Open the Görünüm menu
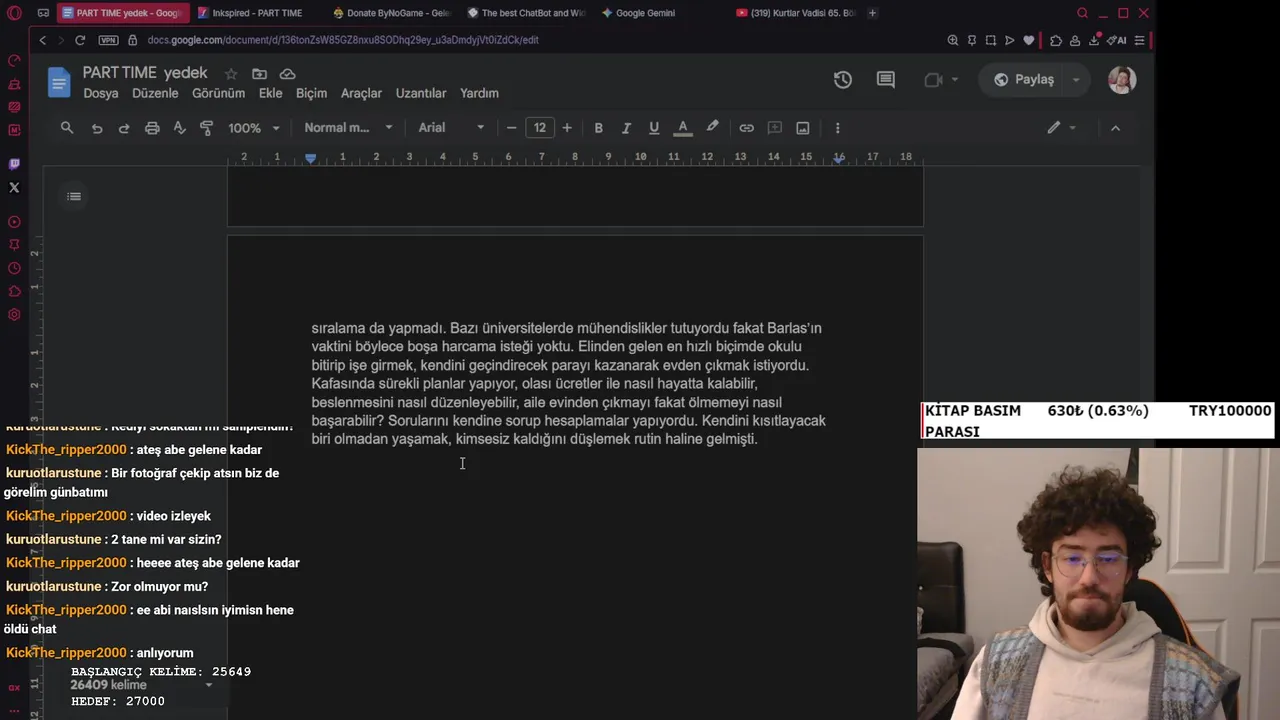Image resolution: width=1280 pixels, height=720 pixels. tap(218, 93)
